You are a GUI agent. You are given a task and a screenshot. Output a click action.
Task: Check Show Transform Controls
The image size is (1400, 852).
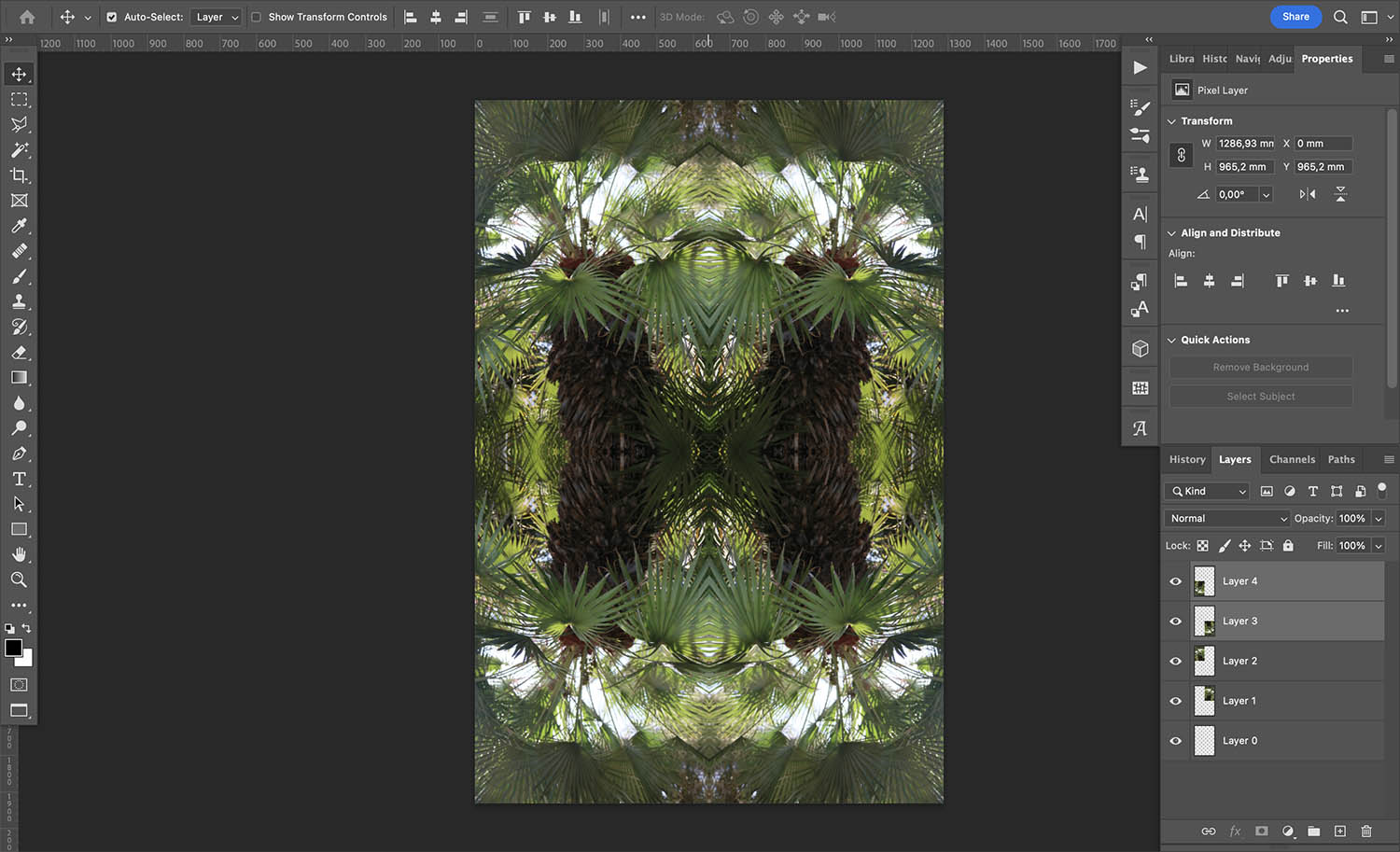coord(257,16)
